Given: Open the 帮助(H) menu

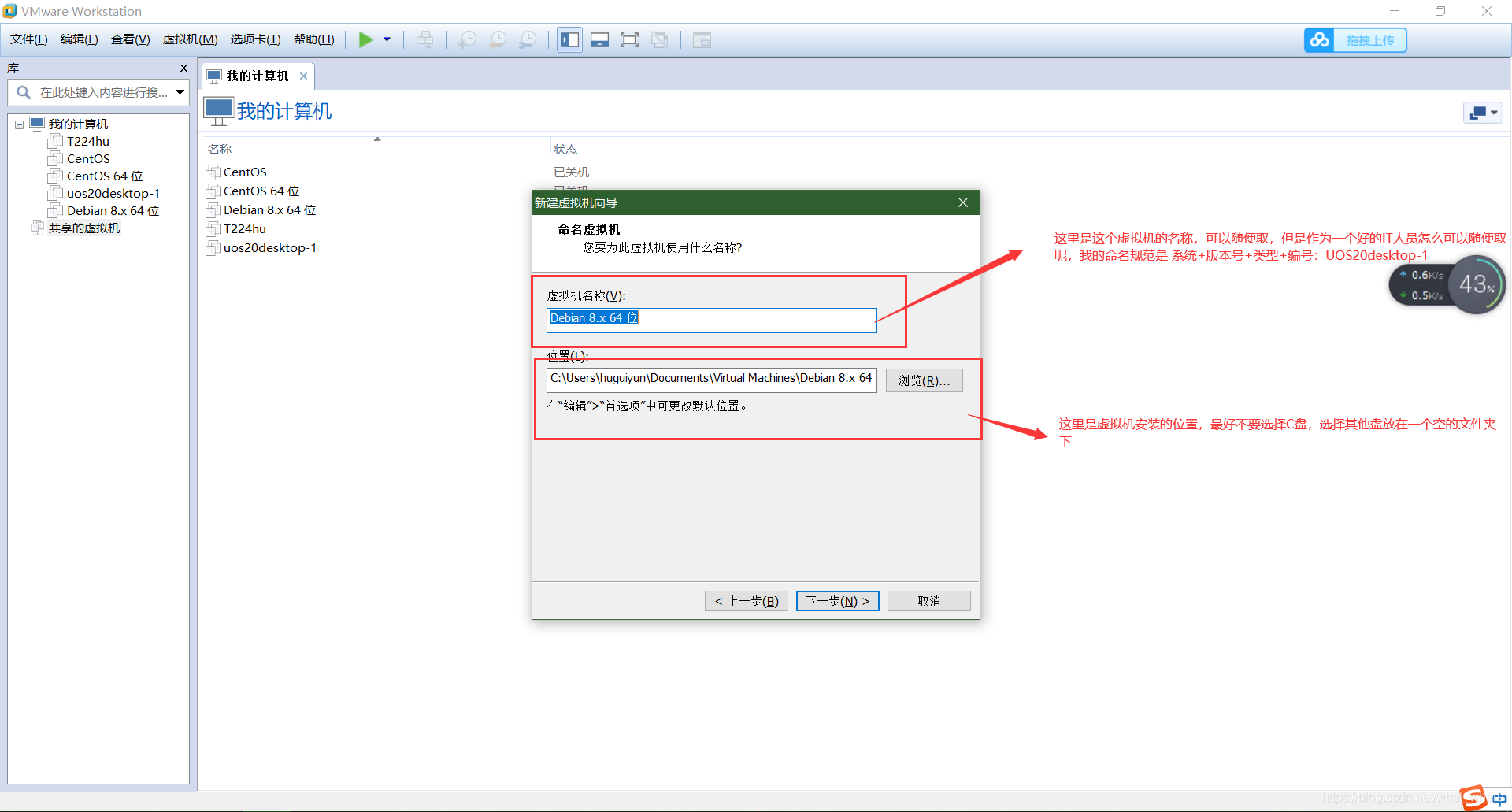Looking at the screenshot, I should click(x=313, y=39).
